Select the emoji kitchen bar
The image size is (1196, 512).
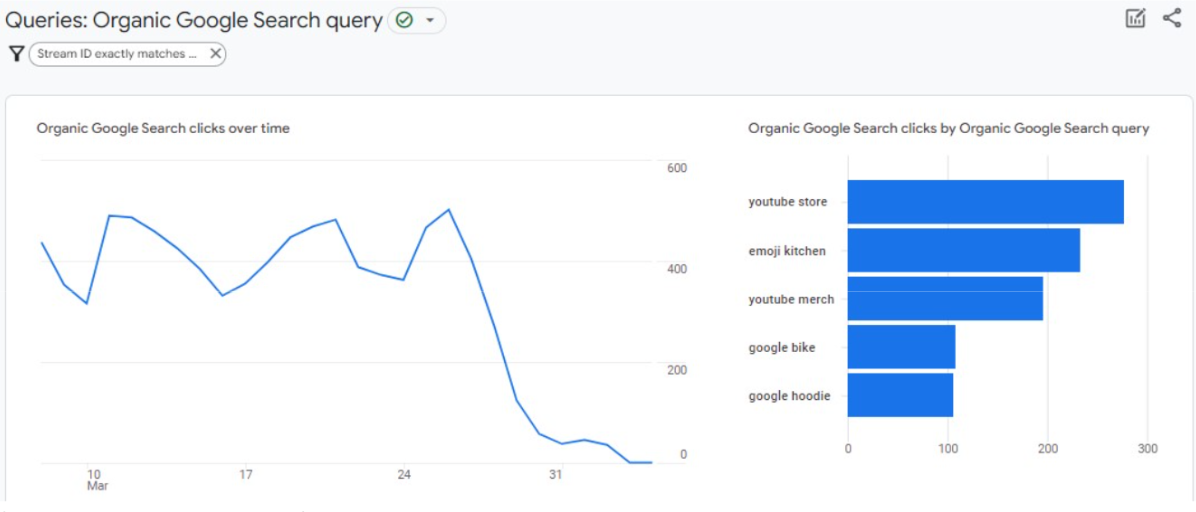[x=963, y=251]
